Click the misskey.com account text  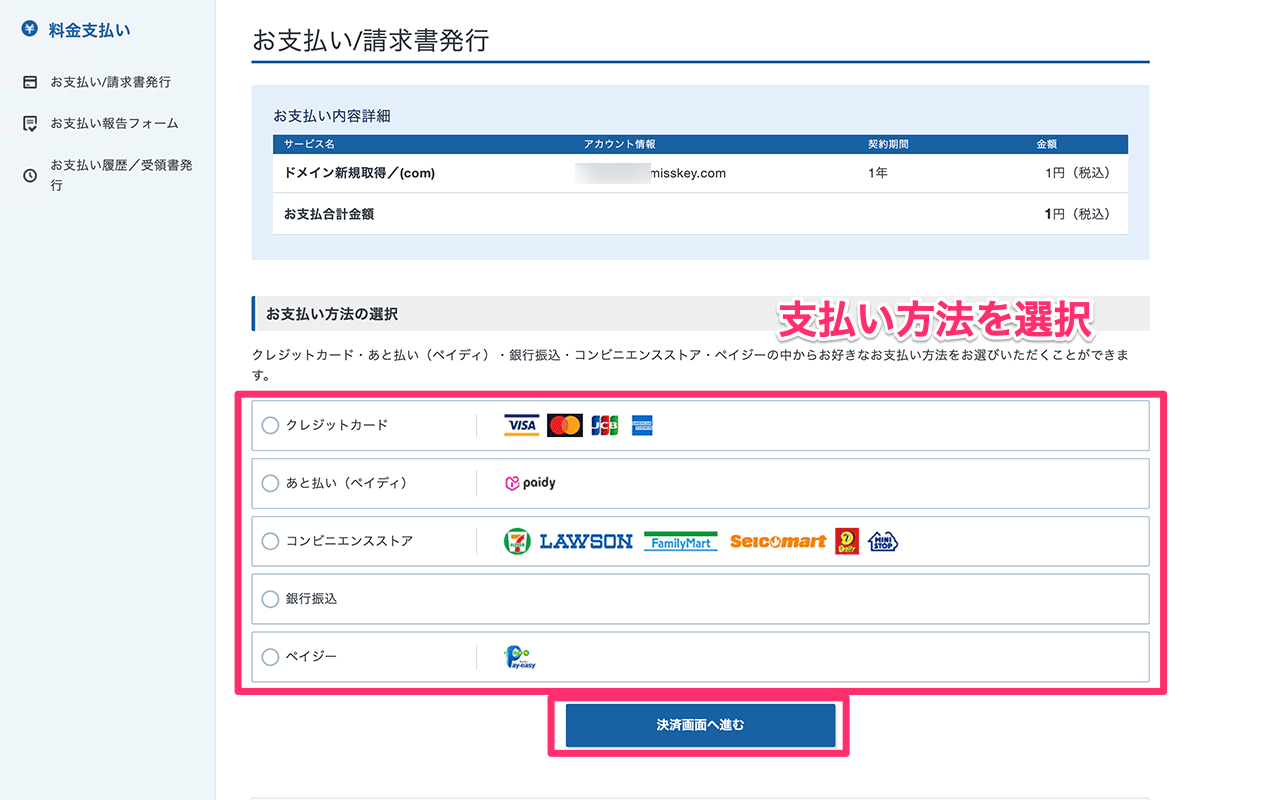coord(688,173)
